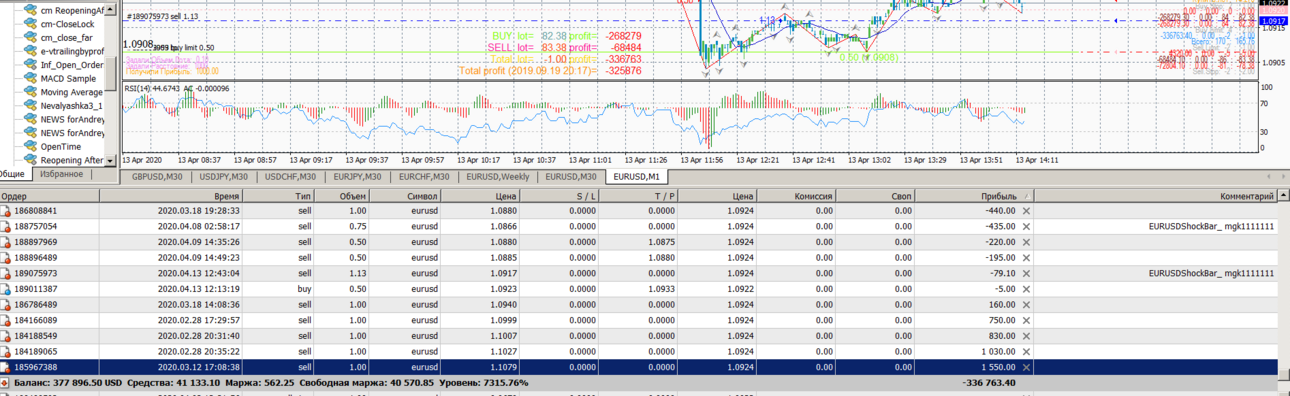
Task: Close order 186808841 with the X icon
Action: 1026,211
